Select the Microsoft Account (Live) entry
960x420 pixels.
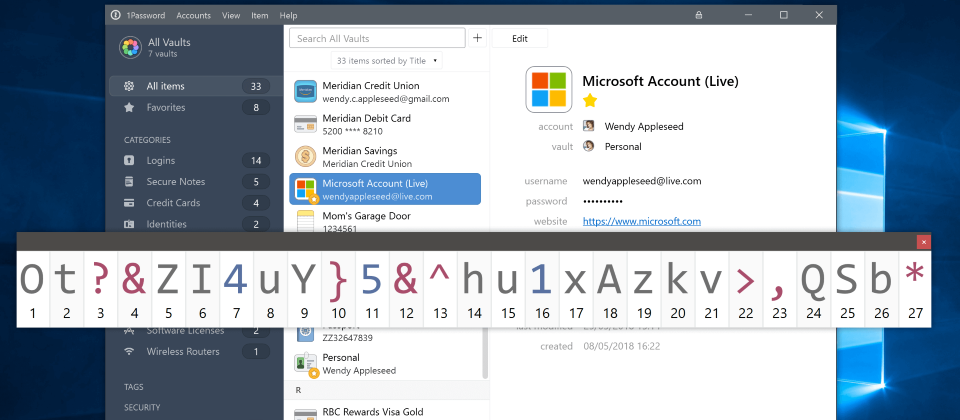384,189
